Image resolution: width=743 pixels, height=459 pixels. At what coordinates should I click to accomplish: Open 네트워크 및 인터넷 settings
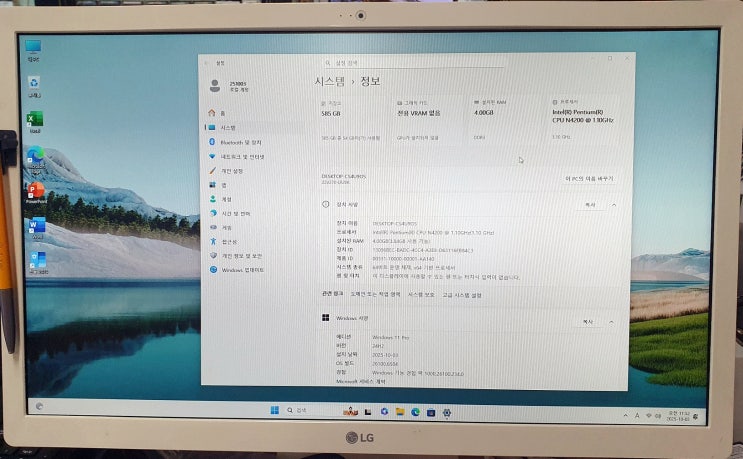pyautogui.click(x=236, y=156)
